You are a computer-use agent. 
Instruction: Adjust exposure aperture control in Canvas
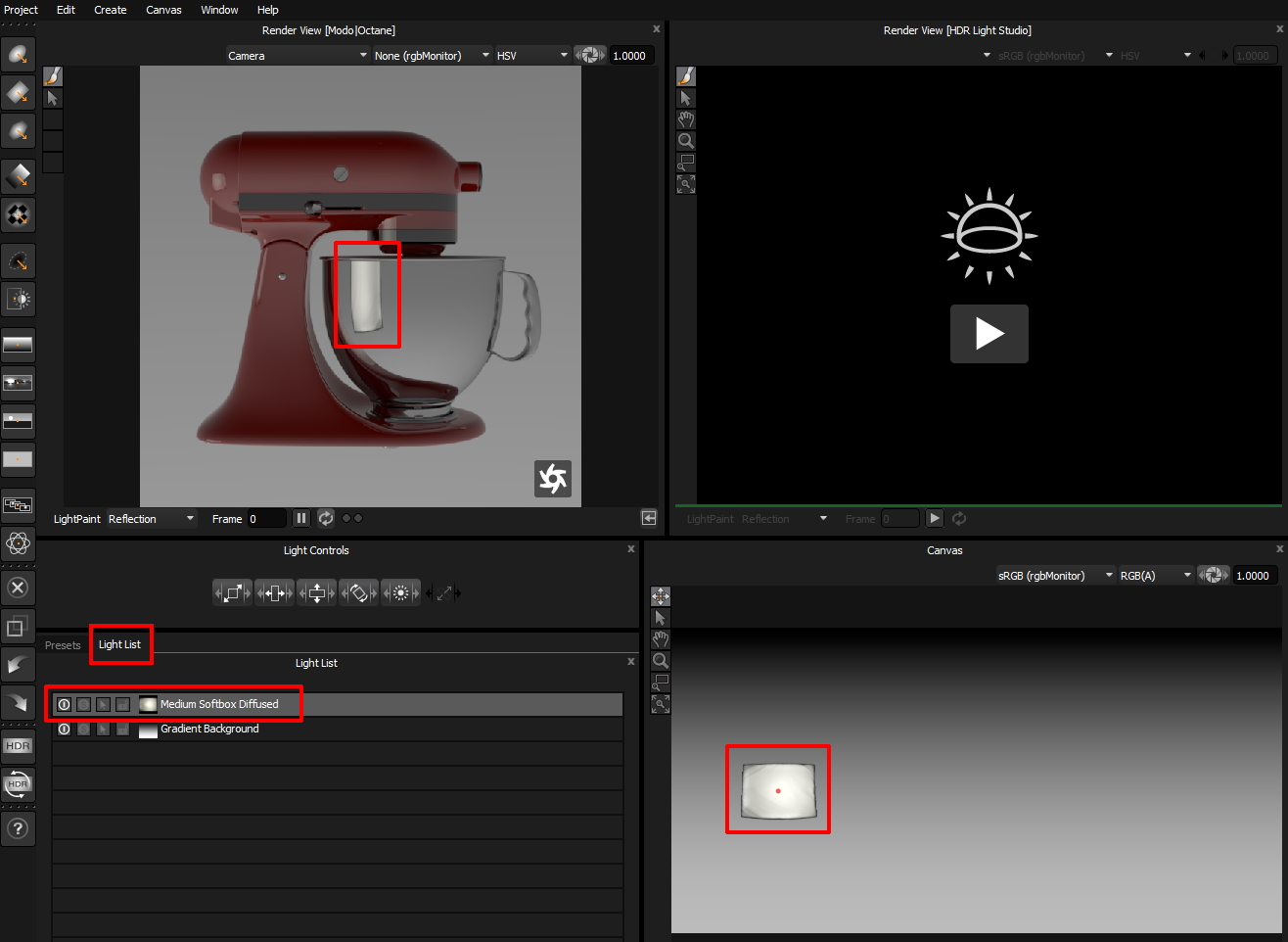[1213, 576]
